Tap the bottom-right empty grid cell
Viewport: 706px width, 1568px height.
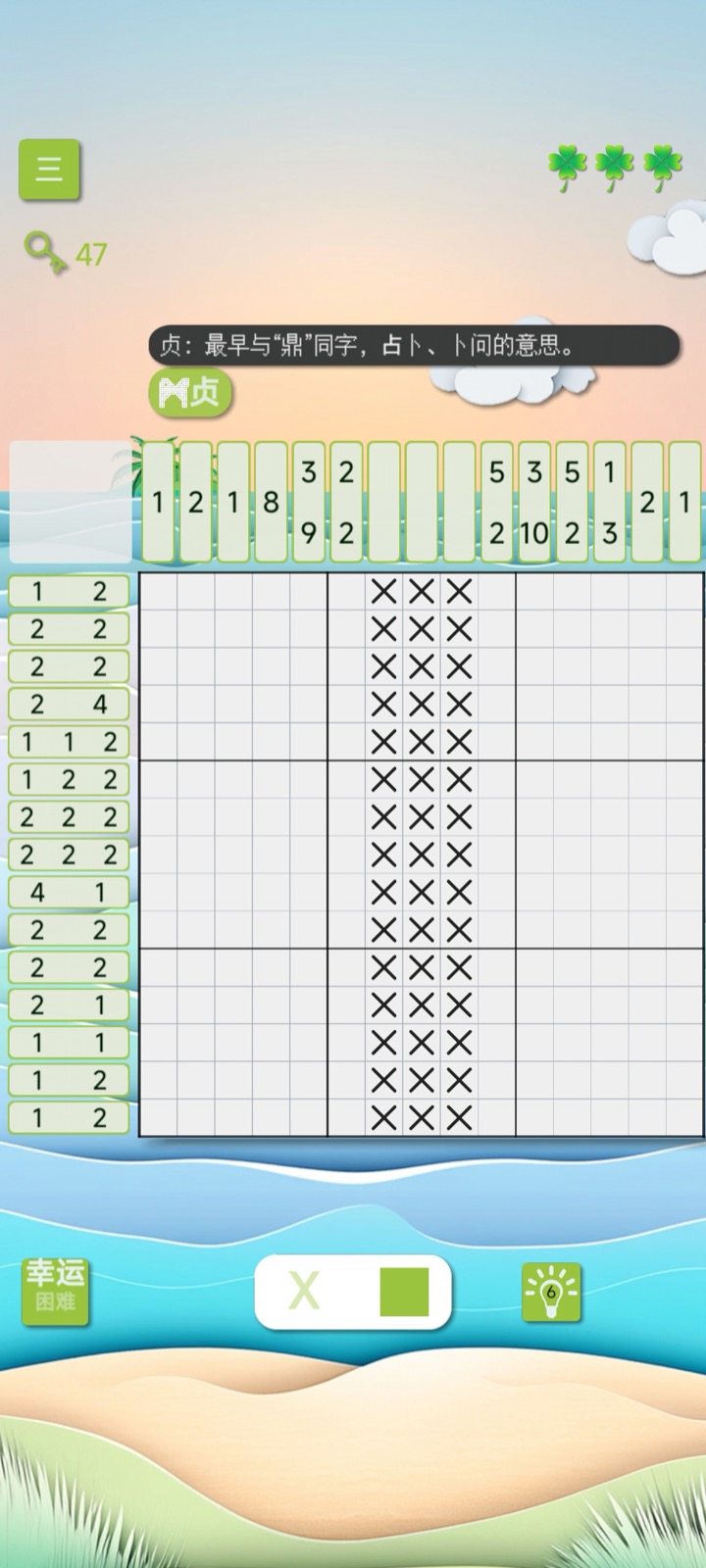[x=684, y=1117]
